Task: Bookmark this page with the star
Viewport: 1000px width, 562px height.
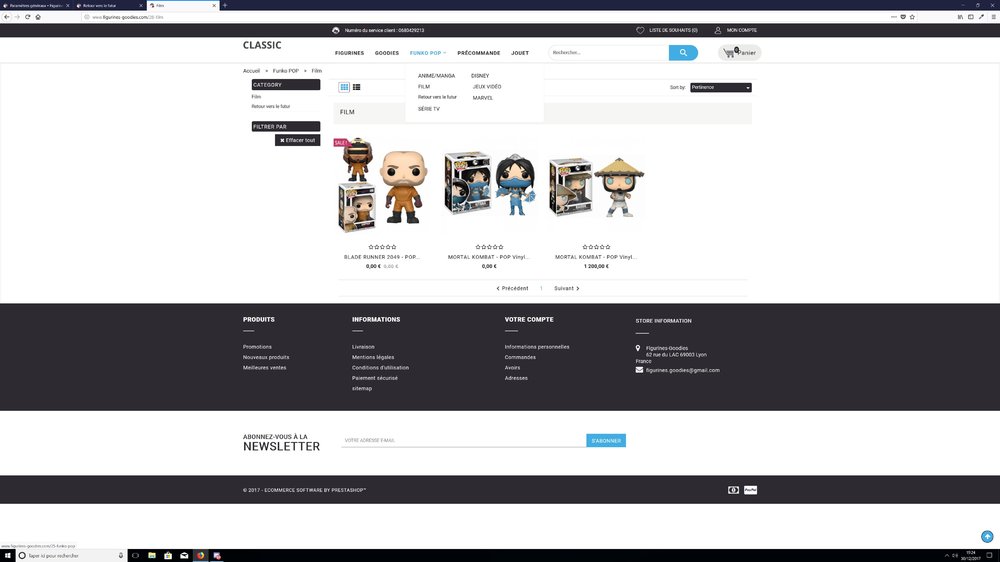Action: tap(912, 17)
